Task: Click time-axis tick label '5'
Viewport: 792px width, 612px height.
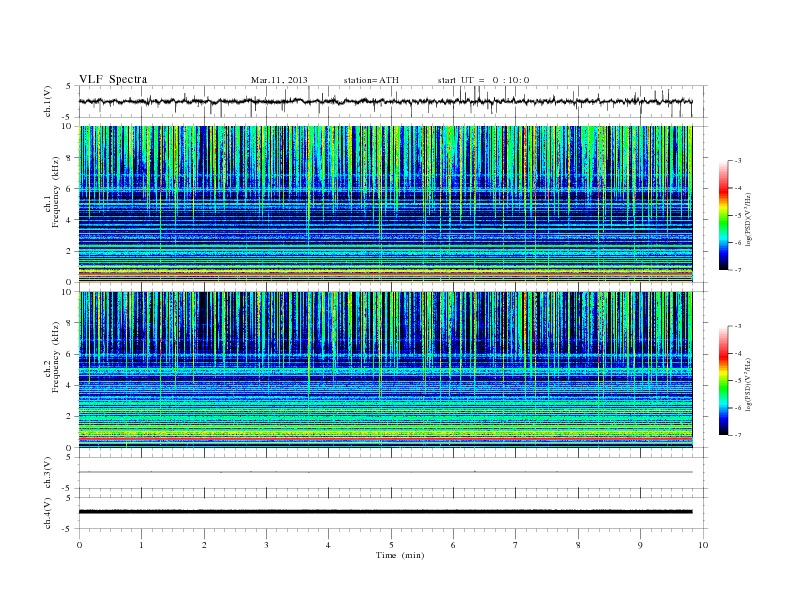Action: click(391, 545)
